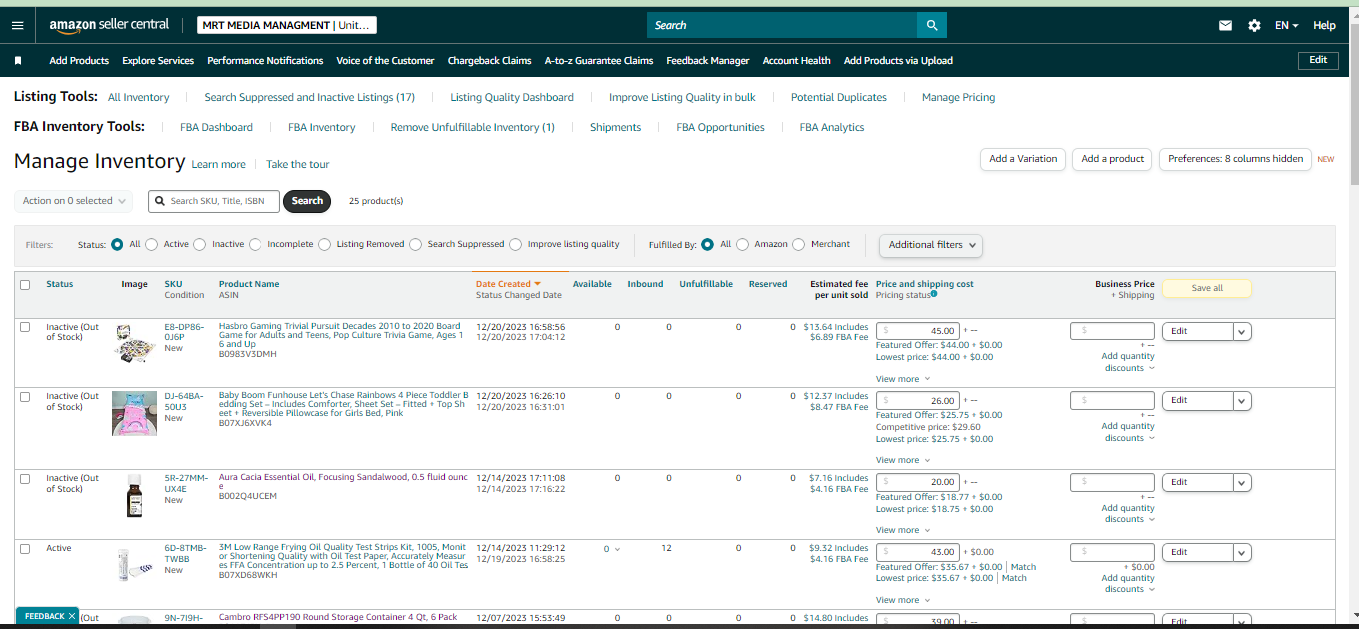1359x629 pixels.
Task: Open the mail messages icon
Action: pos(1225,25)
